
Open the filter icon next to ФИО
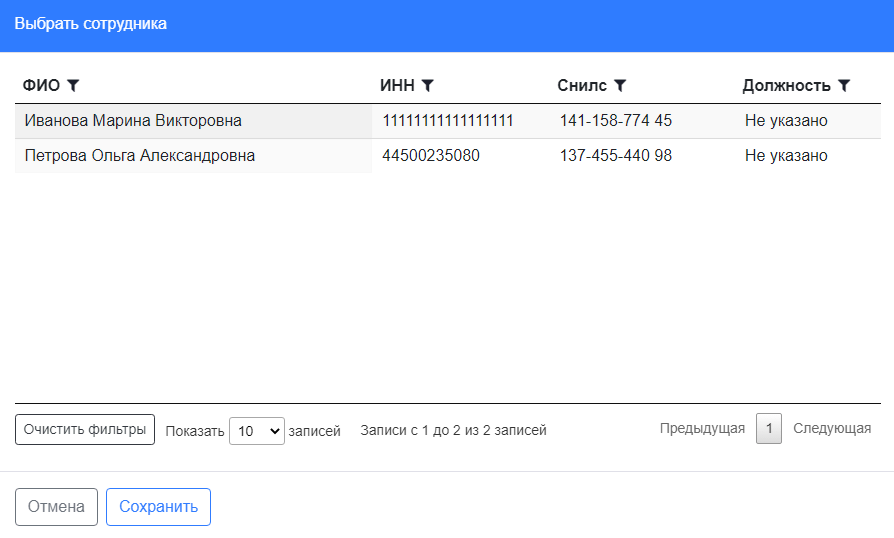[73, 86]
